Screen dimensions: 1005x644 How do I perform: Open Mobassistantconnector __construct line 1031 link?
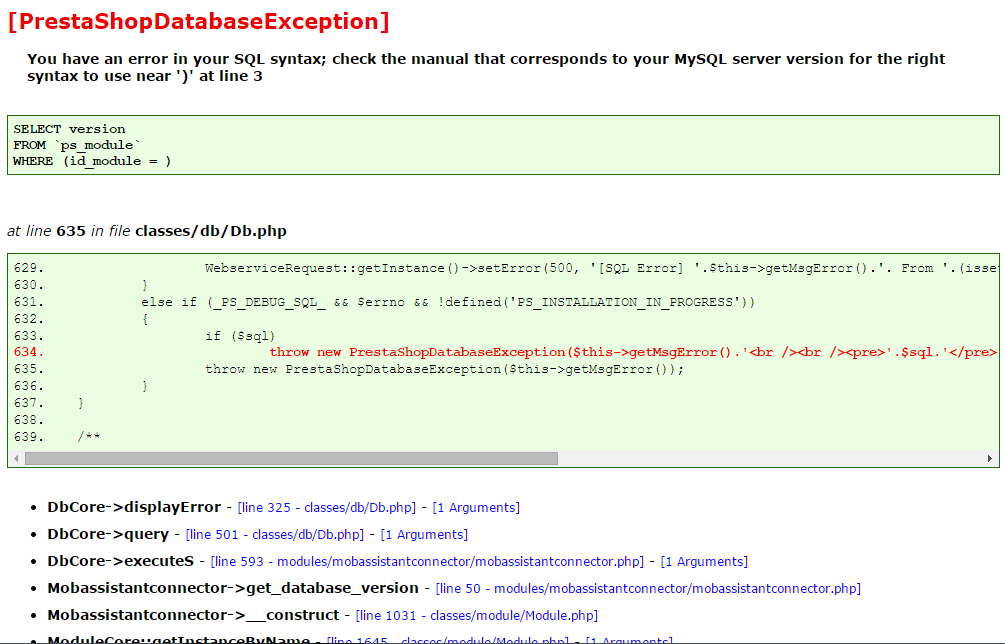[476, 615]
